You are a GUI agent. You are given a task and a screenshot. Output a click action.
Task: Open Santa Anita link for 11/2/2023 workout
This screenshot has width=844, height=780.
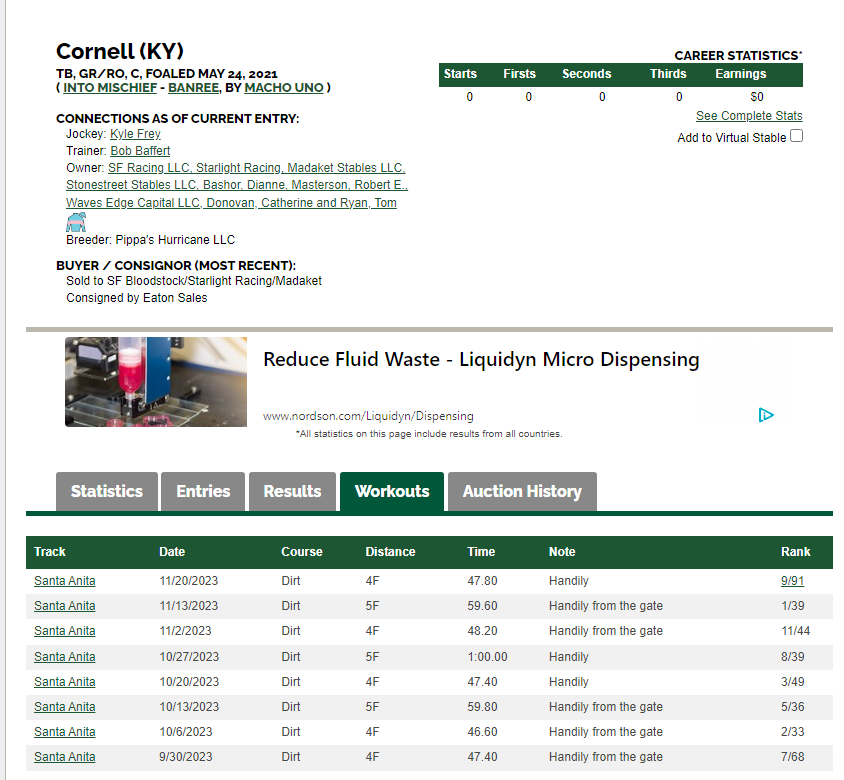(x=65, y=631)
